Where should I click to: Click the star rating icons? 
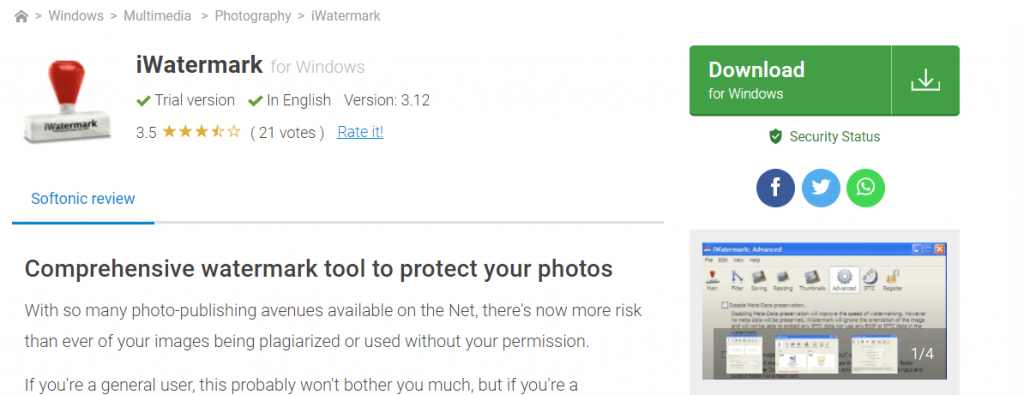(201, 132)
